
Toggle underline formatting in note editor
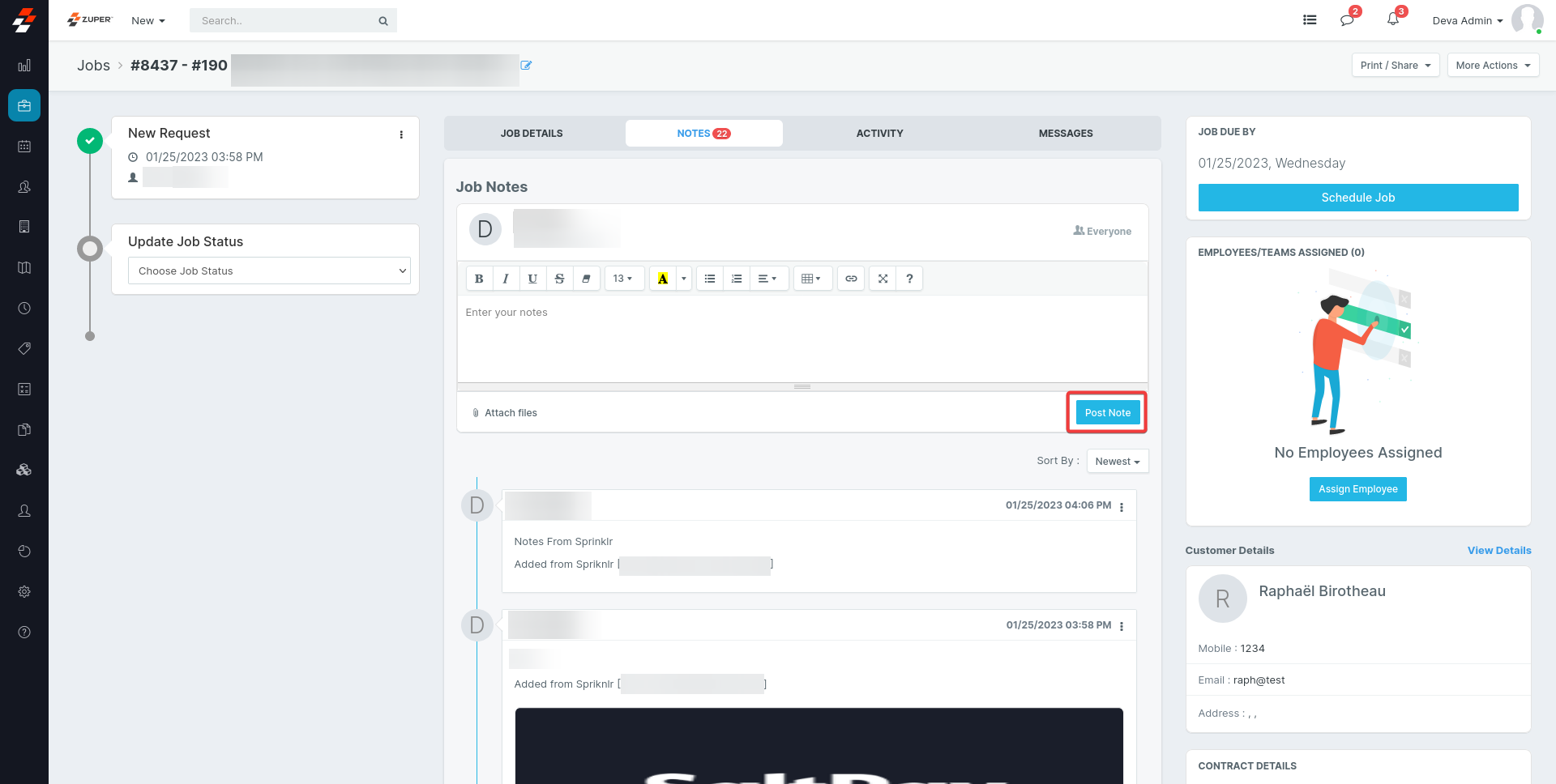[532, 279]
